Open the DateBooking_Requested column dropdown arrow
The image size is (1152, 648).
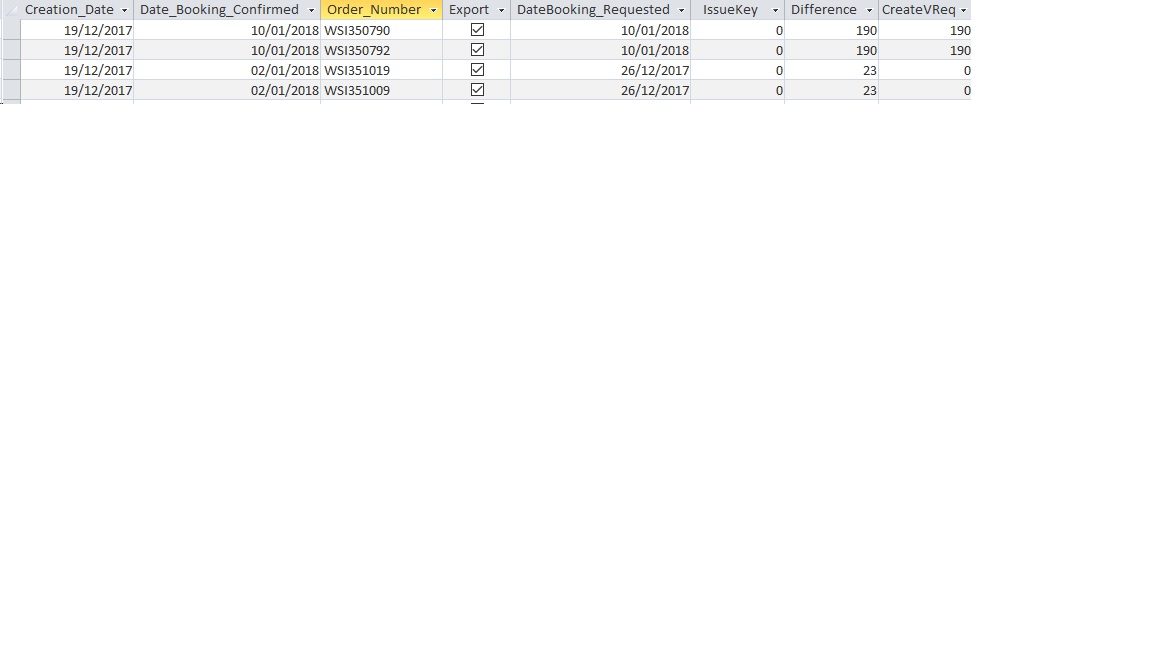coord(682,10)
